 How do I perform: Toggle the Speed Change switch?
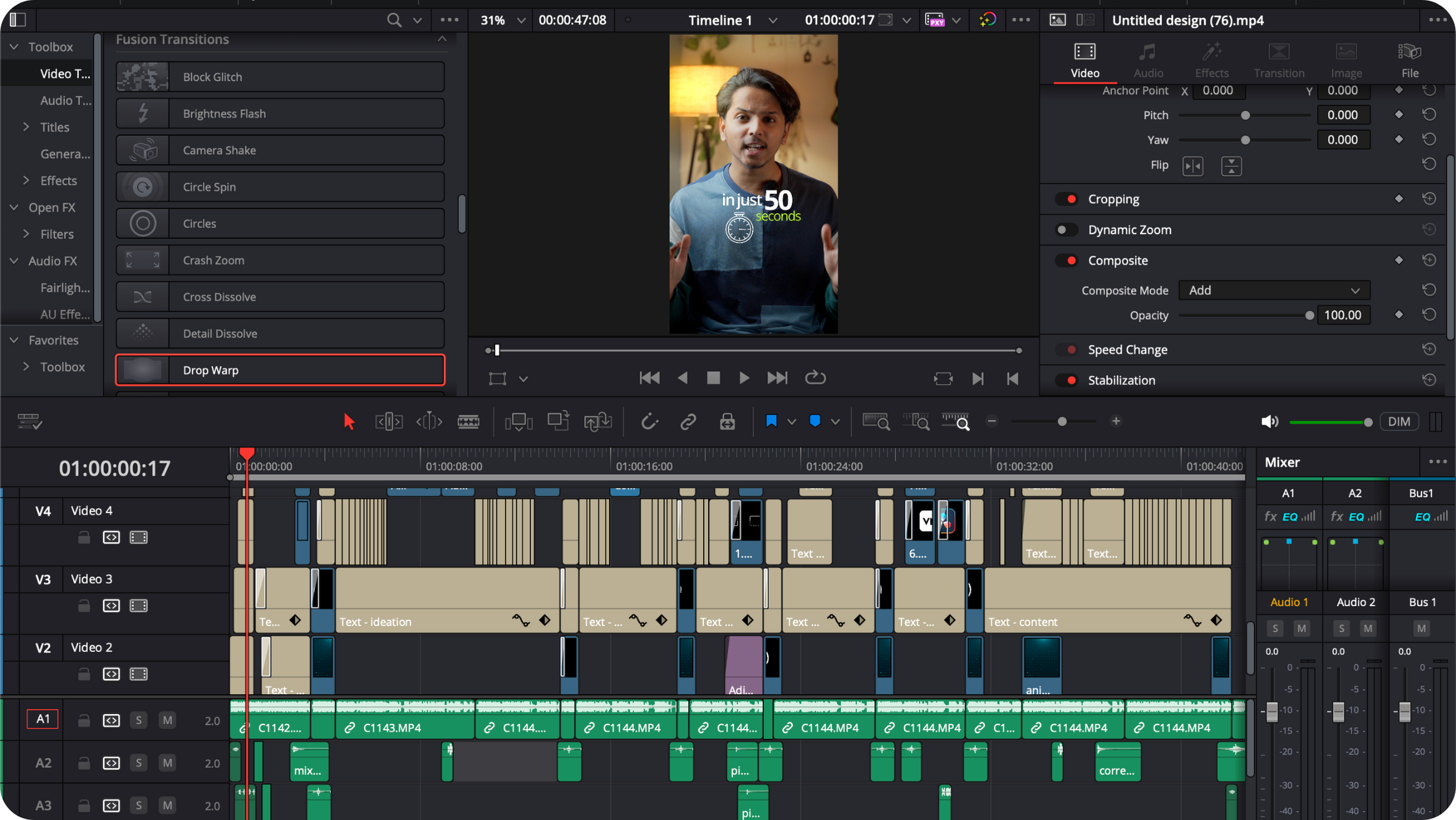(x=1068, y=350)
